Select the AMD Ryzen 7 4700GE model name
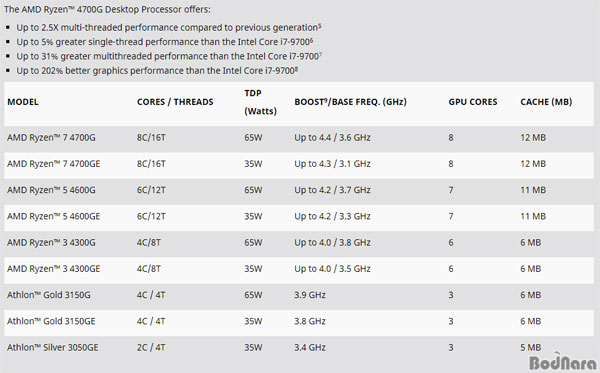 [54, 164]
